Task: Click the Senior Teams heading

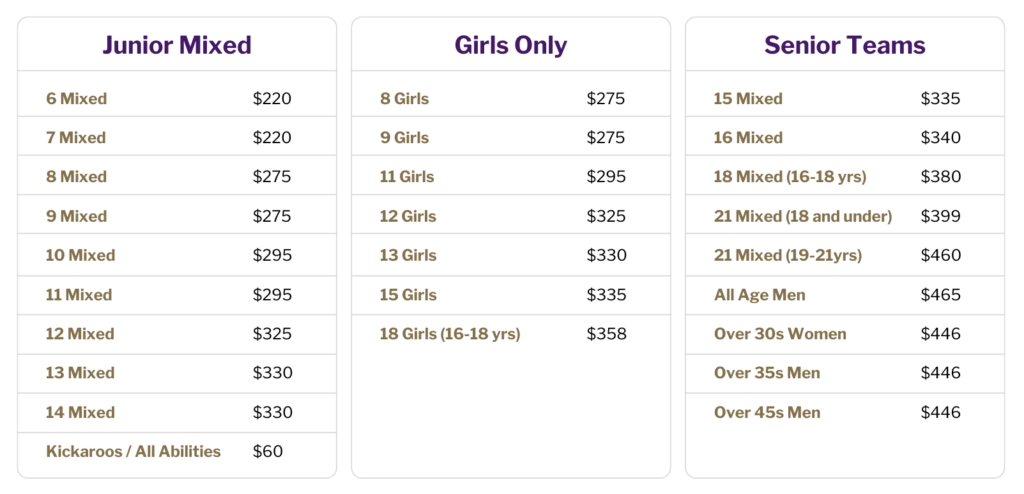Action: (844, 45)
